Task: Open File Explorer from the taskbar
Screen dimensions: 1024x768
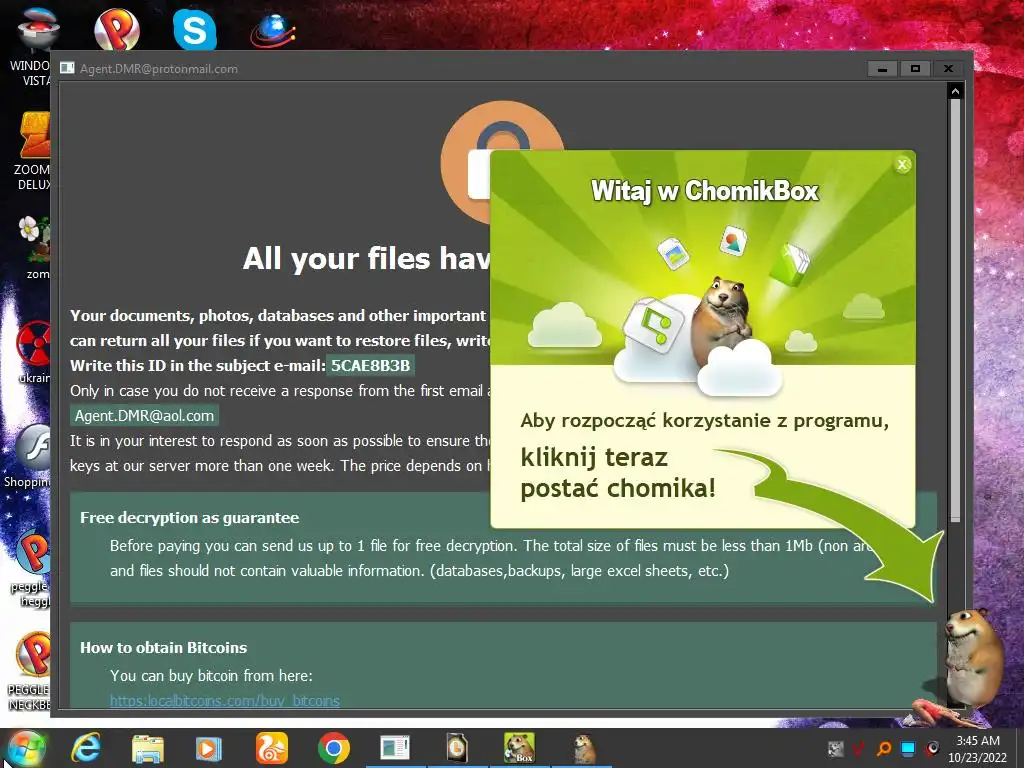Action: pos(148,748)
